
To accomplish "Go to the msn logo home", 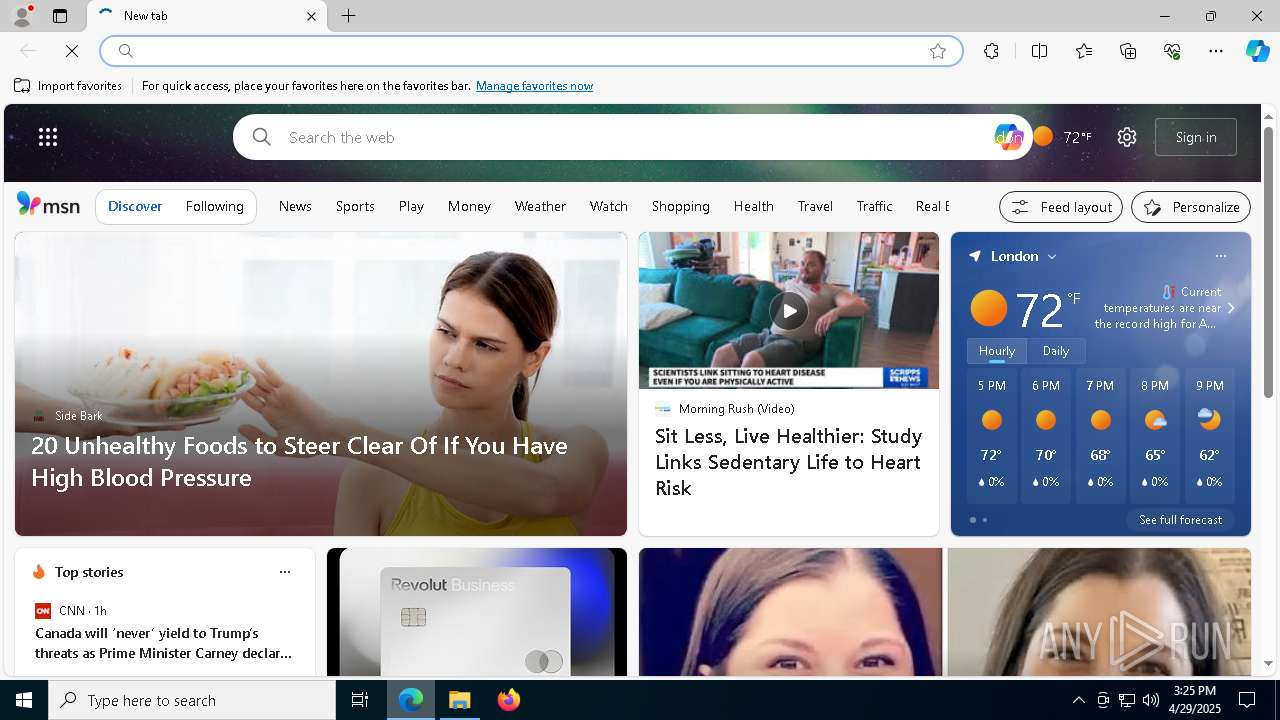I will point(48,205).
